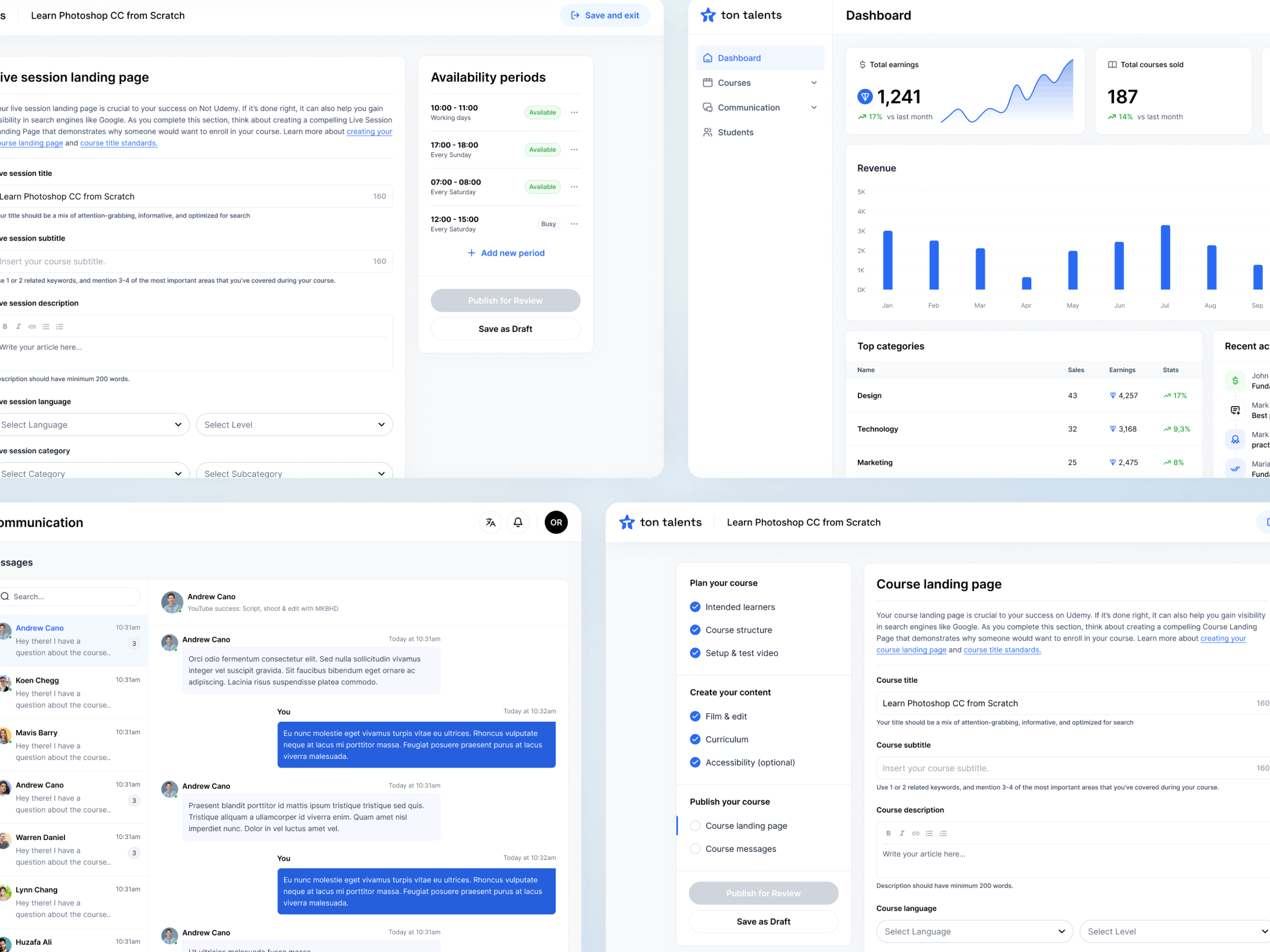This screenshot has width=1270, height=952.
Task: Select the Students section in the sidebar
Action: pos(736,132)
